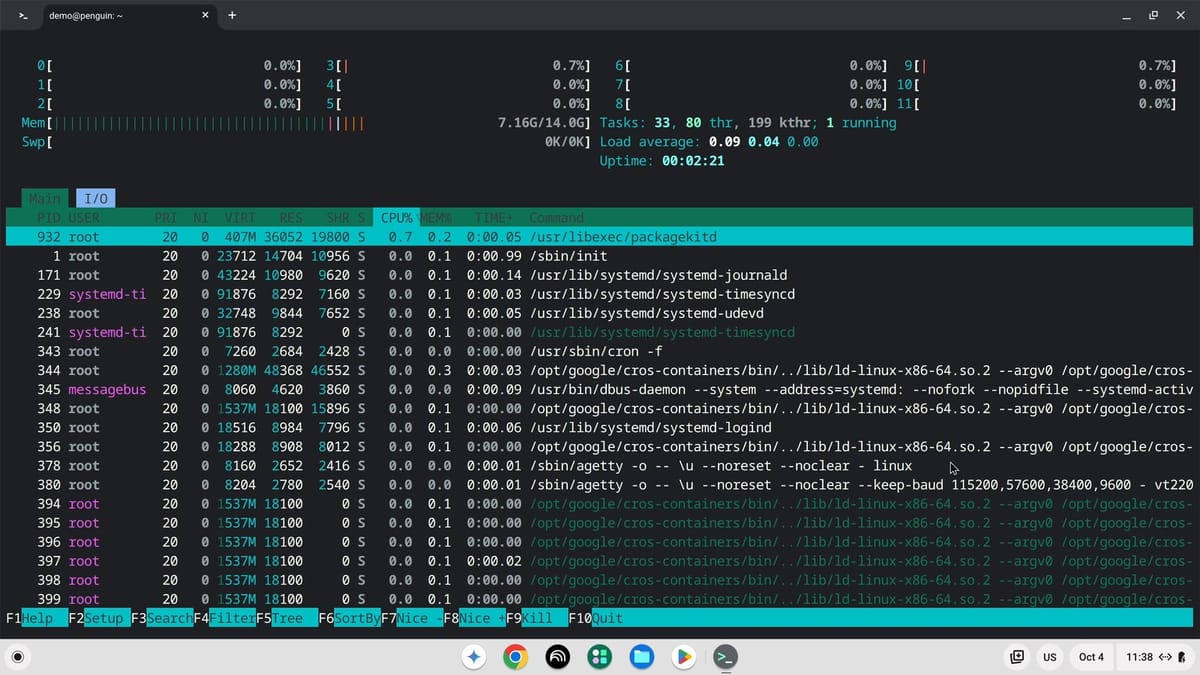Open Google Play Store on shelf
The image size is (1200, 675).
click(x=684, y=657)
